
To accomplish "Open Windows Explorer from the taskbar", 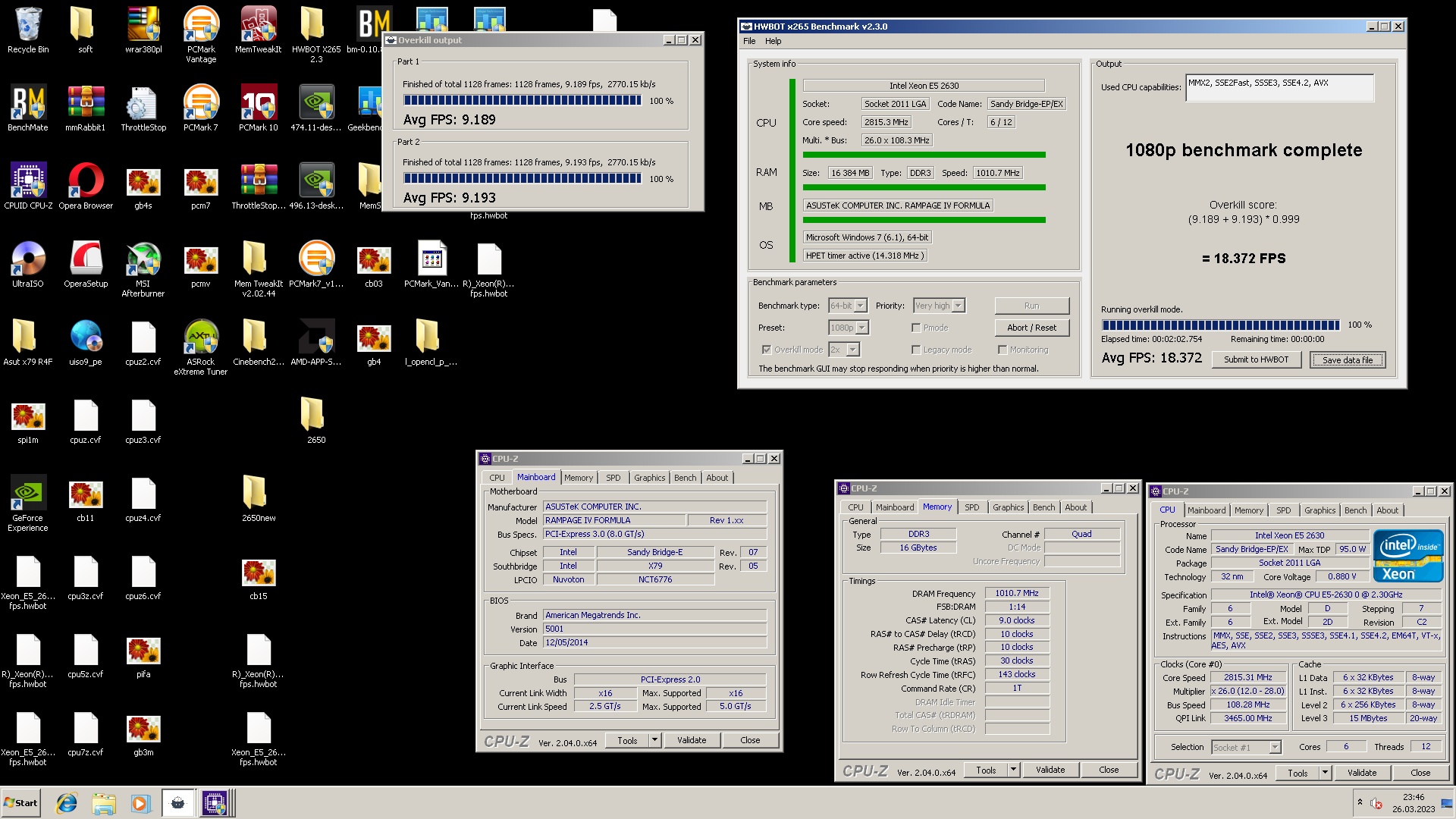I will 103,803.
